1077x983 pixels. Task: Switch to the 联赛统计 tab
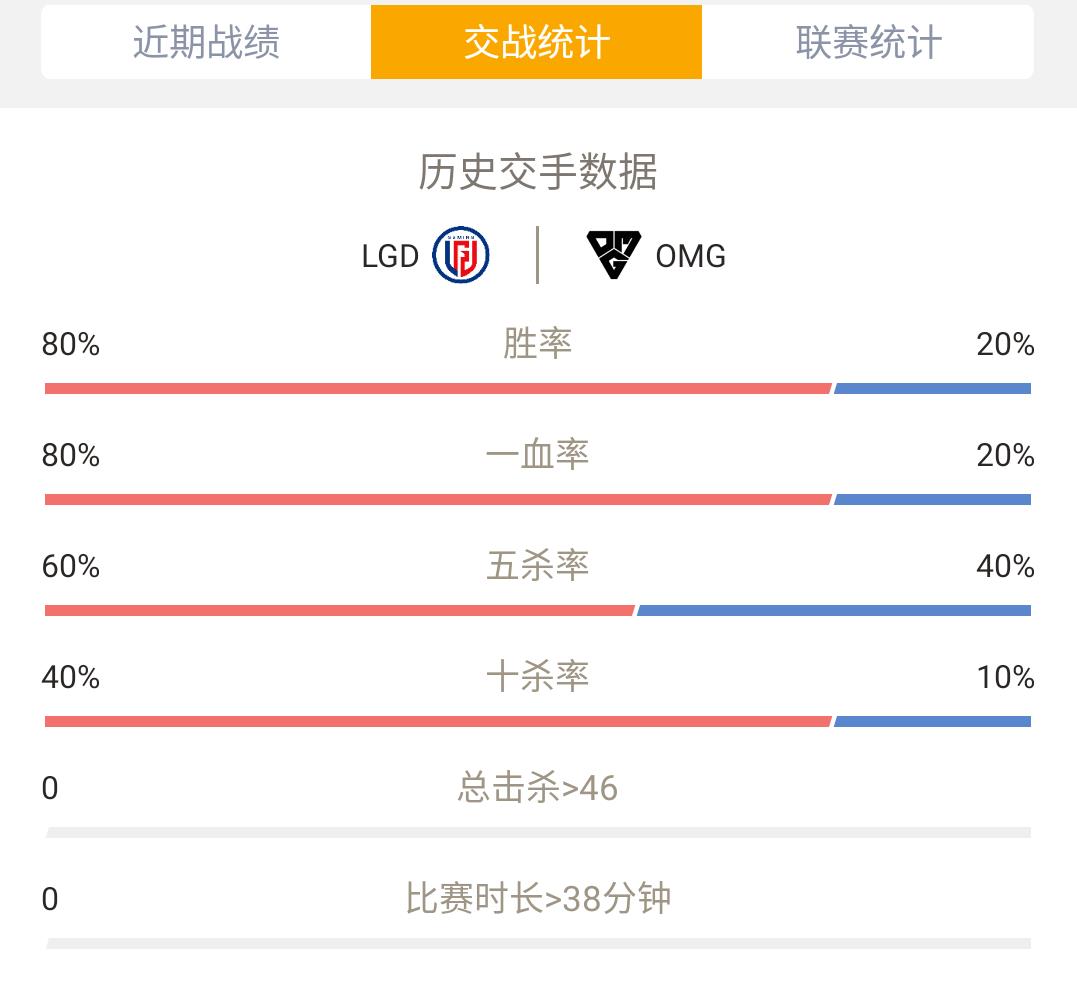pos(868,42)
